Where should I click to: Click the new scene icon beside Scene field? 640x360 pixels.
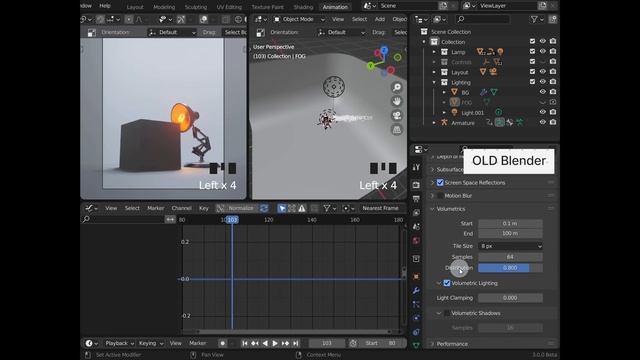tap(443, 6)
